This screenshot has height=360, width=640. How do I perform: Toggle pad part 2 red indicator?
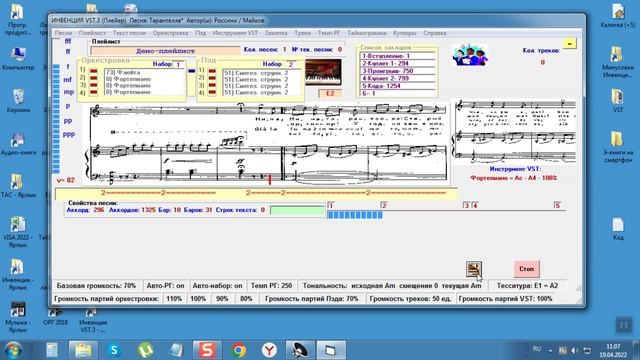[x=212, y=78]
